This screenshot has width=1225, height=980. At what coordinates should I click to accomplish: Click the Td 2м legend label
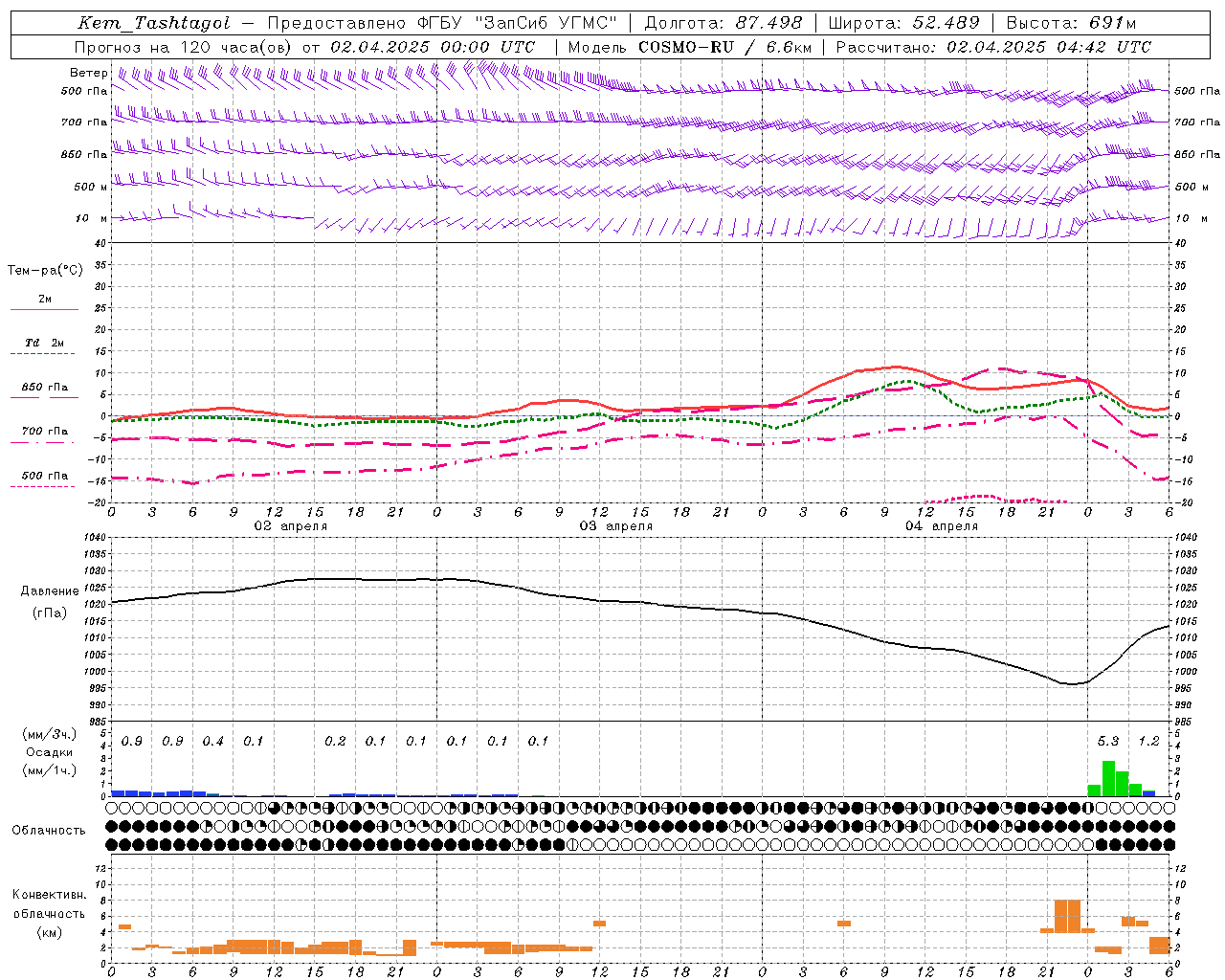click(x=45, y=343)
